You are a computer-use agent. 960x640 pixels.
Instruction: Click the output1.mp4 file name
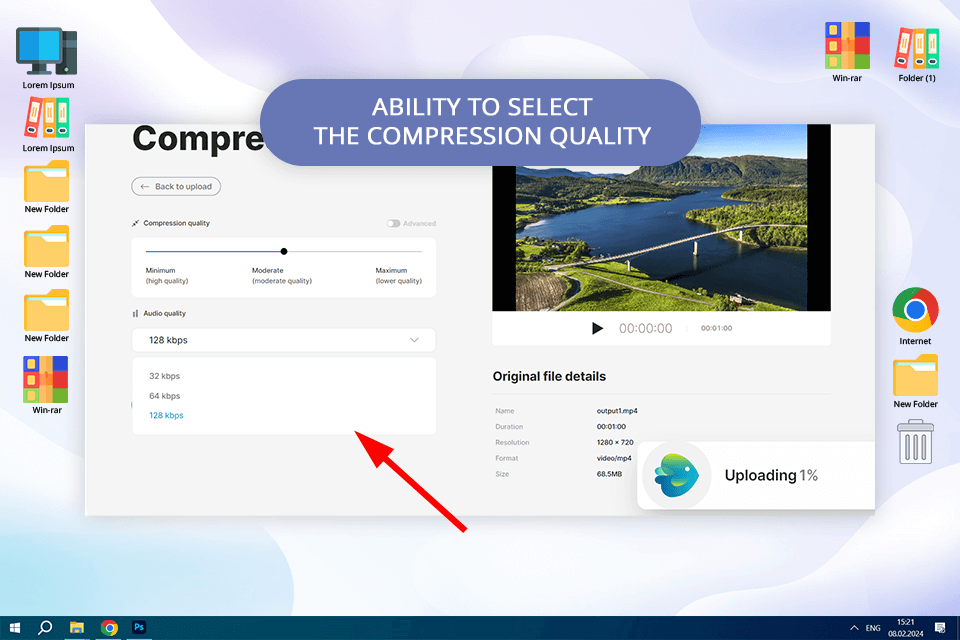point(617,411)
